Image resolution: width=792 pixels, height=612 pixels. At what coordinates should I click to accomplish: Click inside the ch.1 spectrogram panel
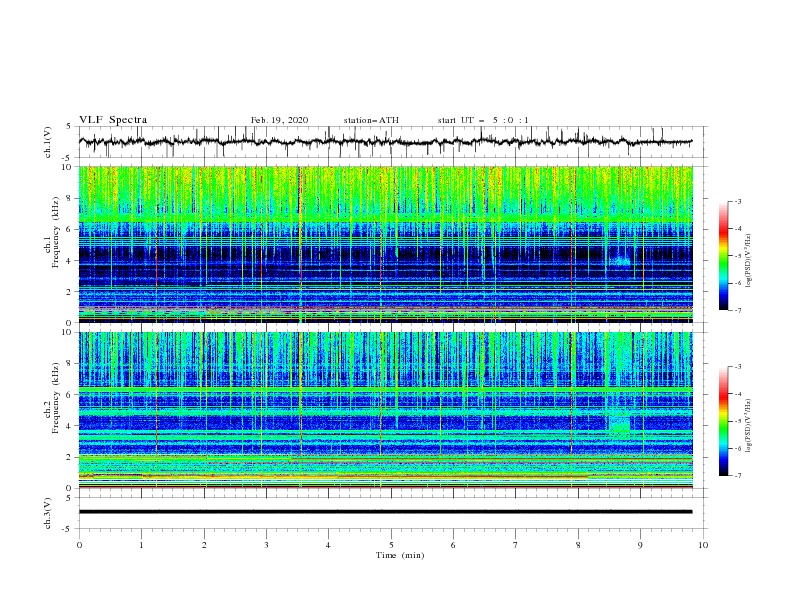pyautogui.click(x=386, y=244)
